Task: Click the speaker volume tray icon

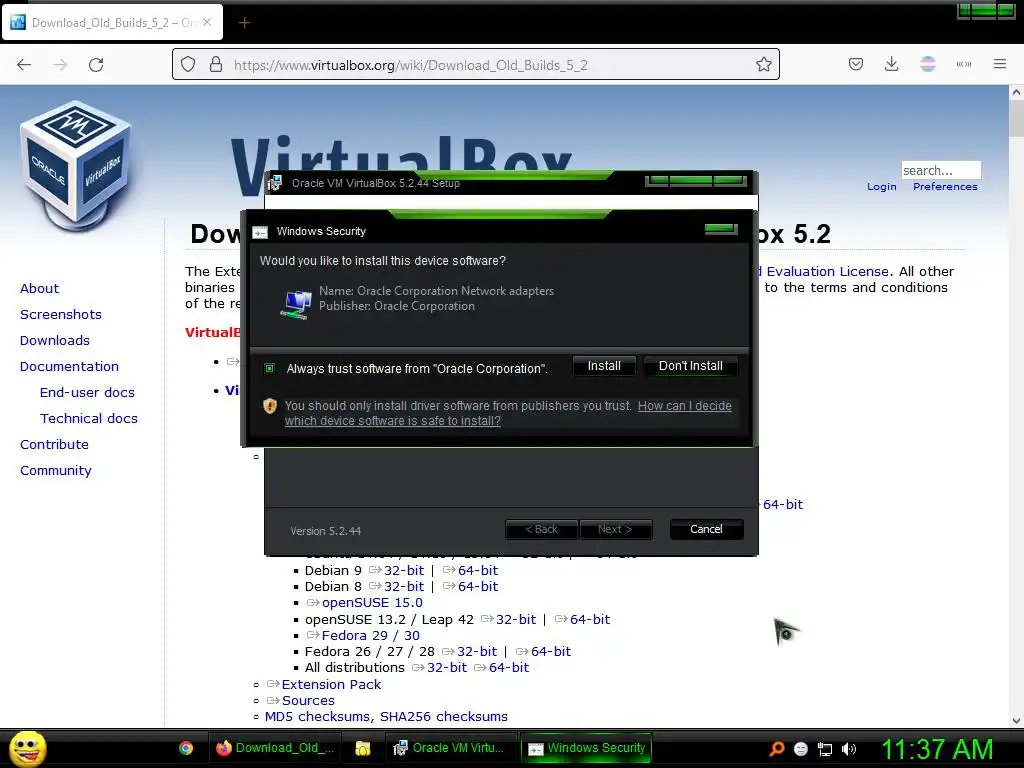Action: [x=849, y=749]
